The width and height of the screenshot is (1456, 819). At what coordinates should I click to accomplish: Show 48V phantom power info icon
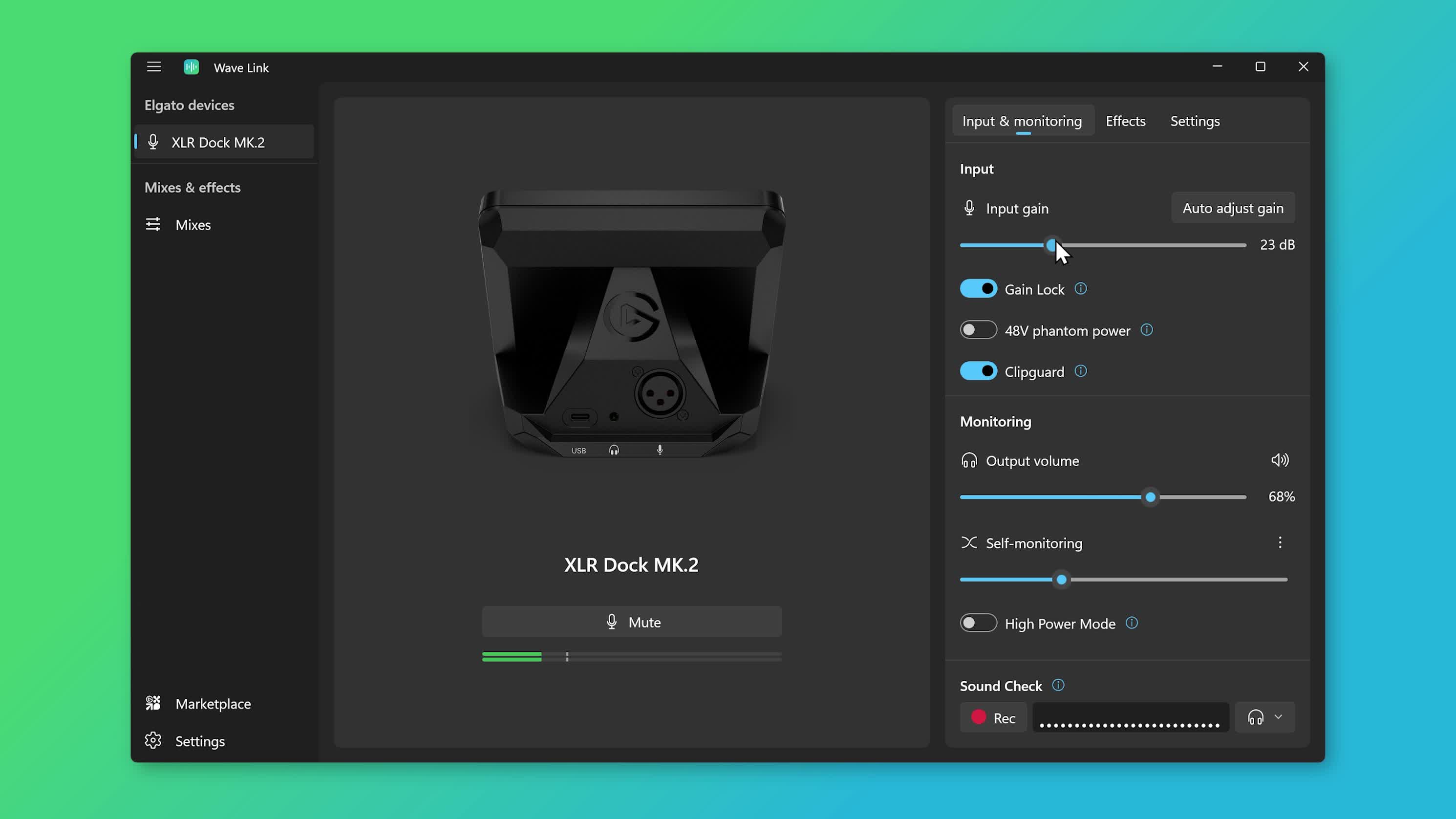(x=1147, y=330)
